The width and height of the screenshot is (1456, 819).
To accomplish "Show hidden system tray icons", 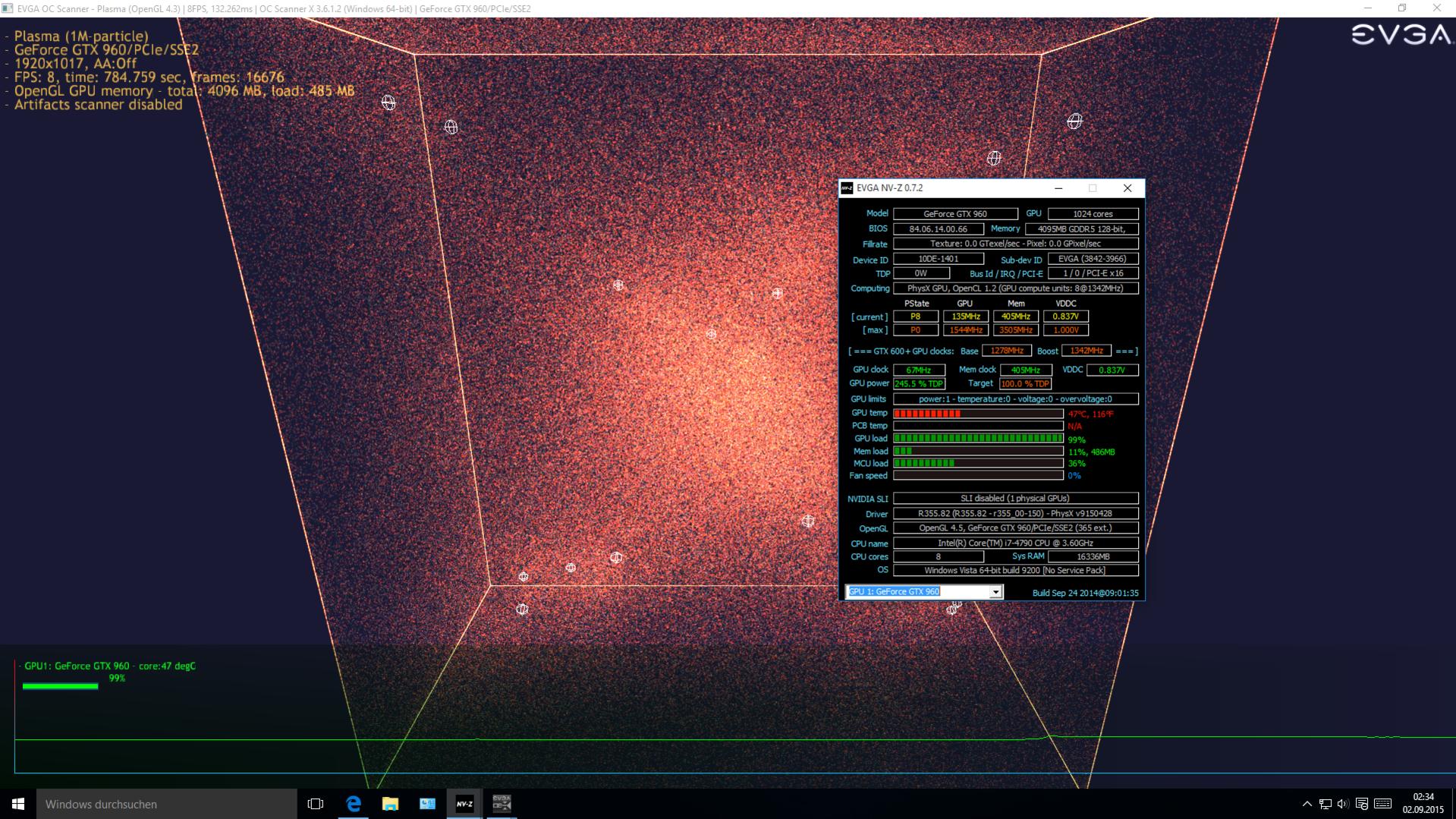I will 1307,804.
